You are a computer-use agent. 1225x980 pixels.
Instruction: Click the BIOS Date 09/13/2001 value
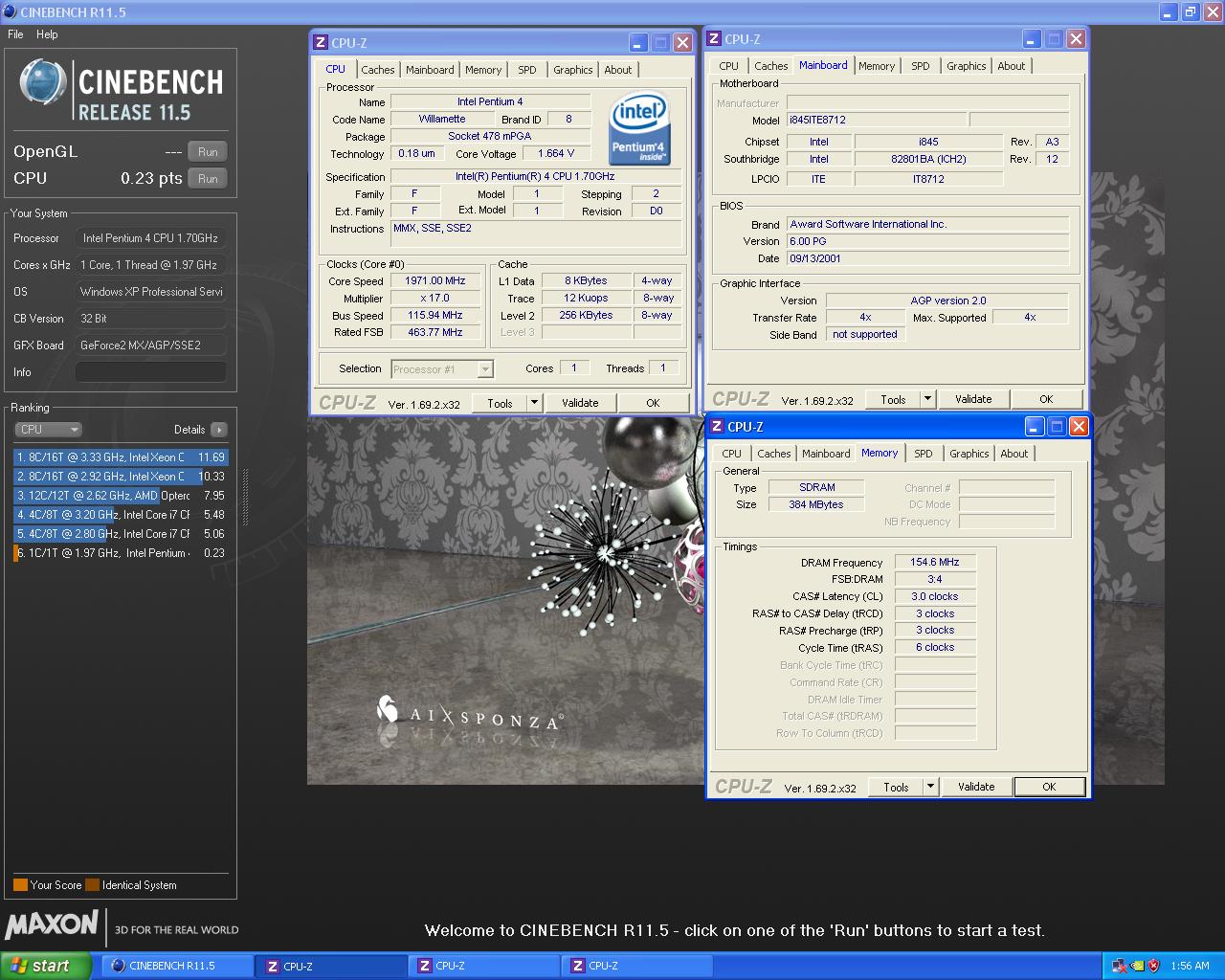927,258
